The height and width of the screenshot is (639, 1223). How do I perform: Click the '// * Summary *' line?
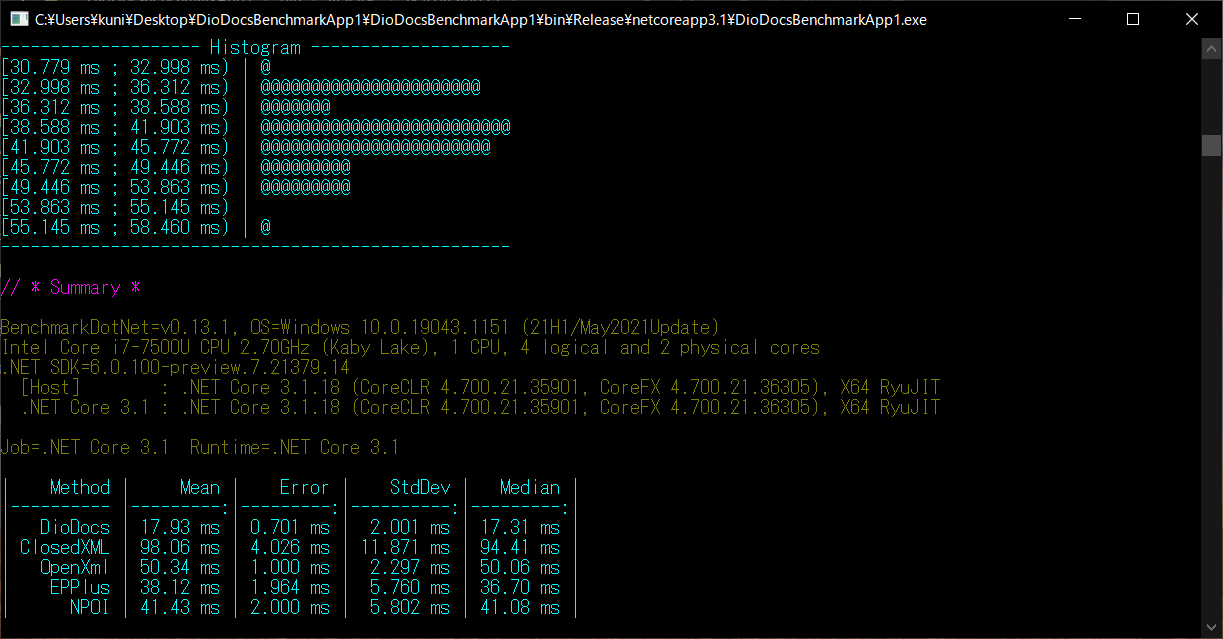(70, 287)
